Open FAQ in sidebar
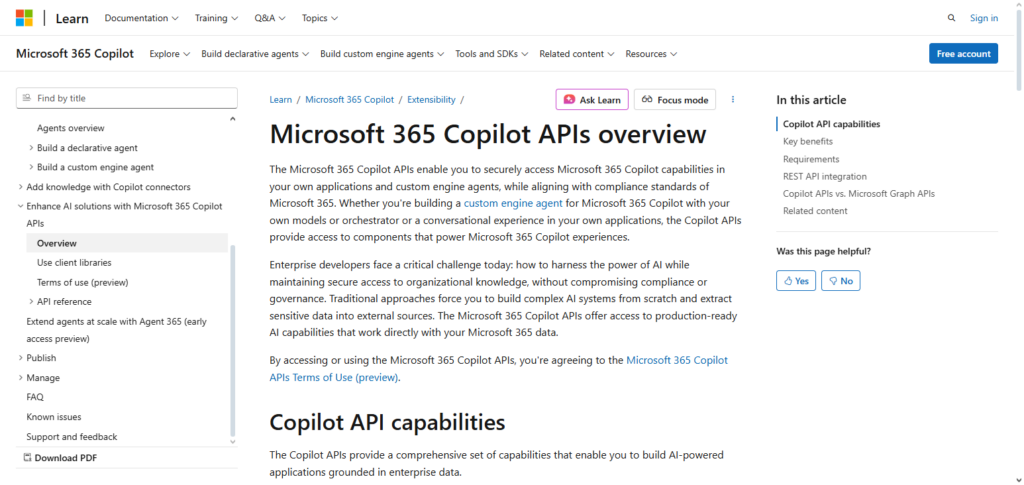Viewport: 1024px width, 485px height. tap(35, 397)
